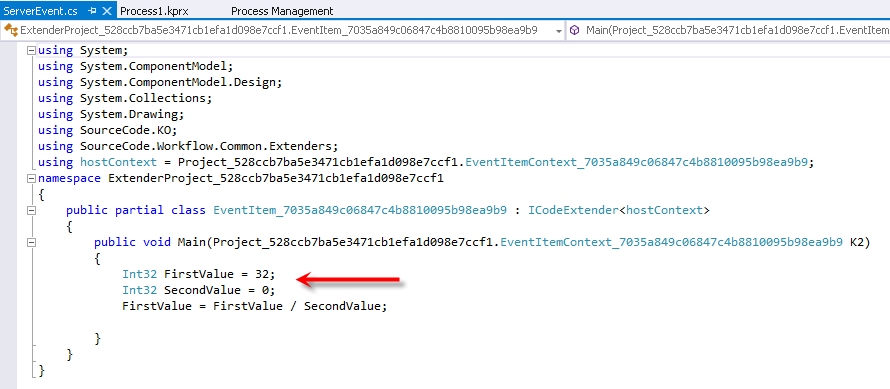Click the EventItem class name in declaration

(x=360, y=210)
